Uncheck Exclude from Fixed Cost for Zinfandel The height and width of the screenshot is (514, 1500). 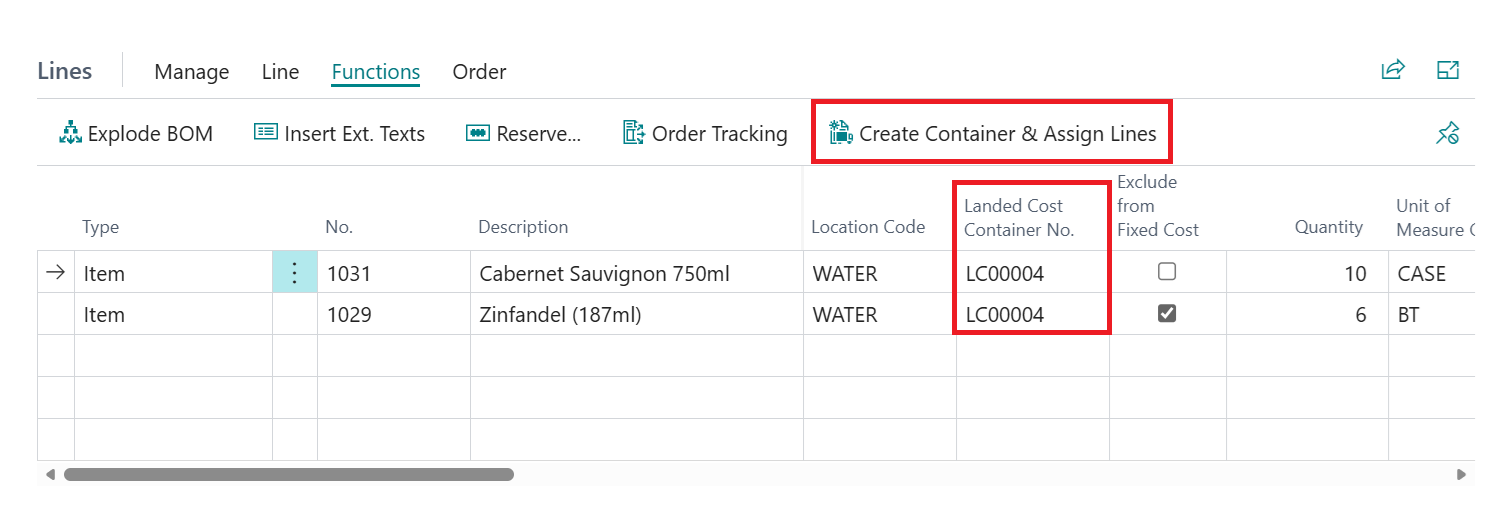[1167, 314]
